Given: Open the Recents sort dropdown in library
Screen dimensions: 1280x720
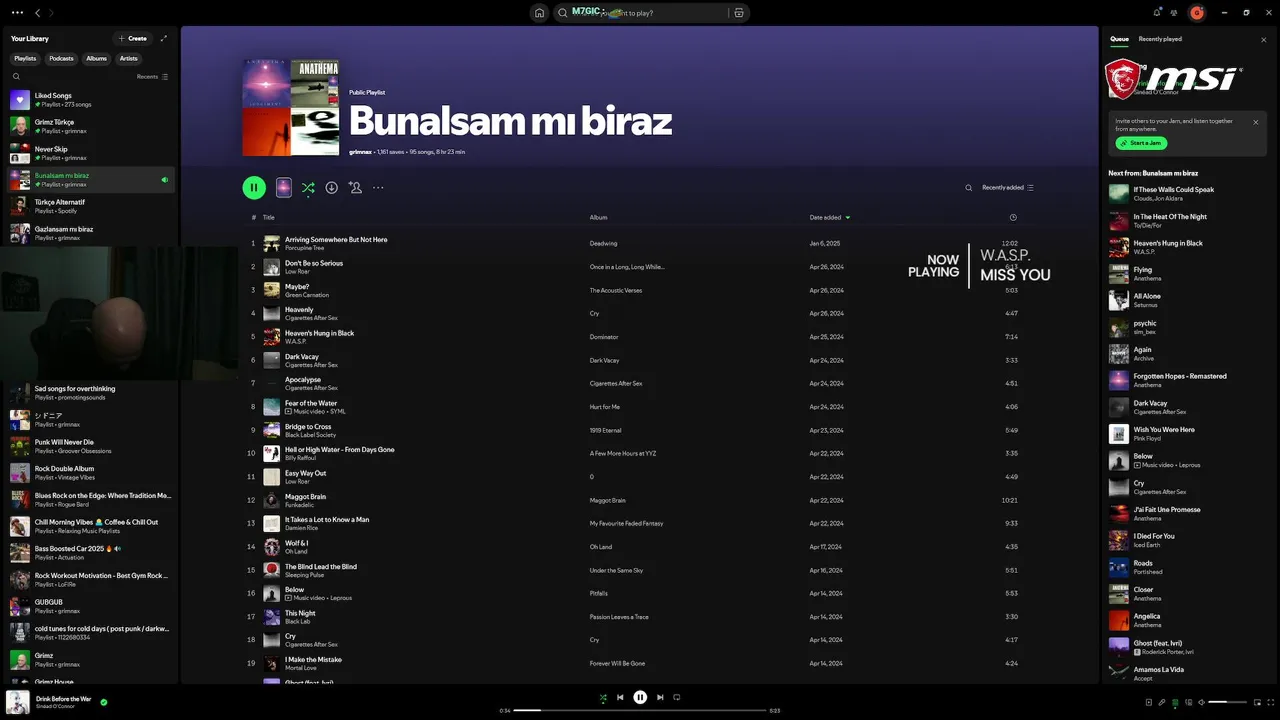Looking at the screenshot, I should 153,76.
